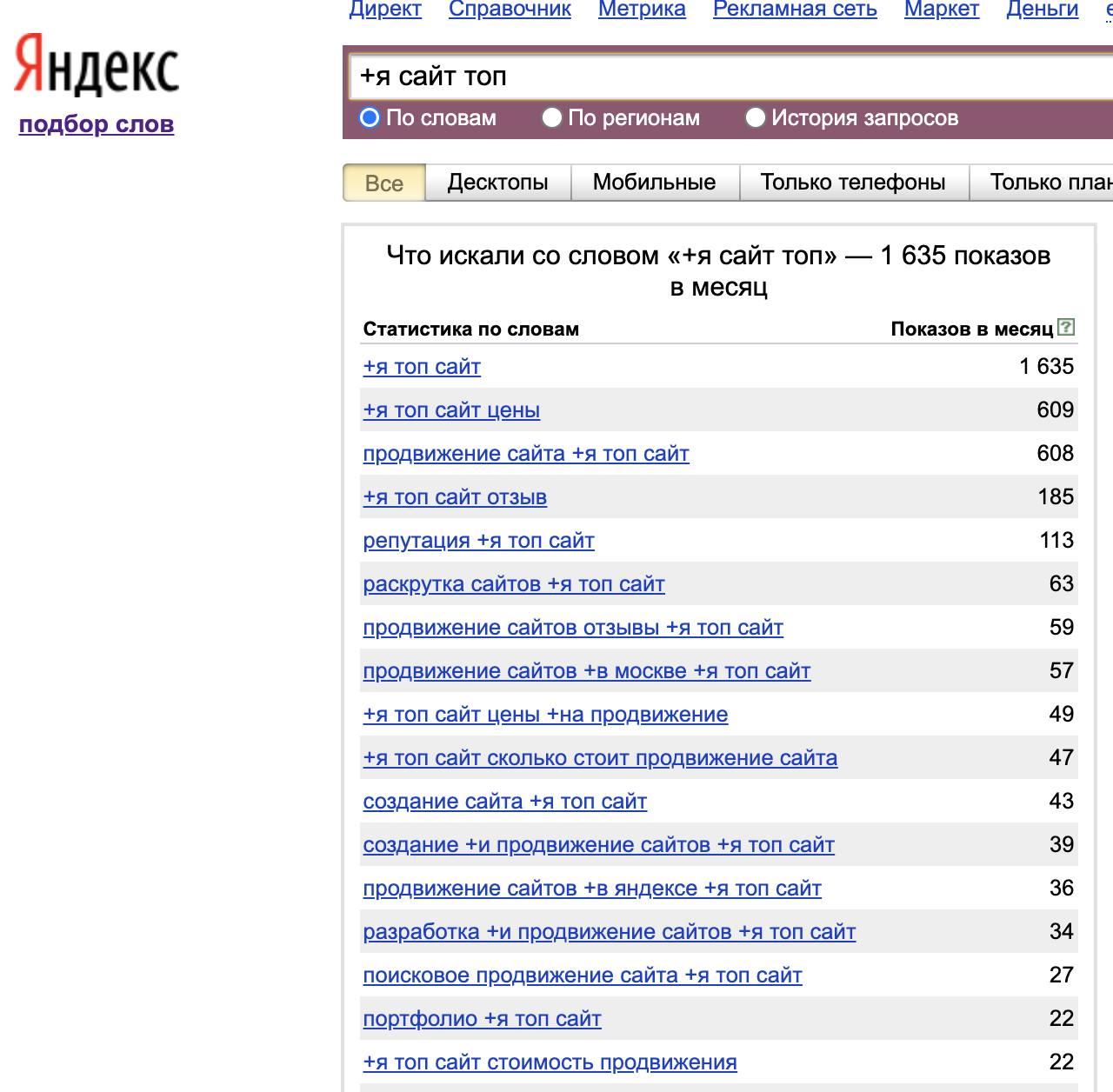This screenshot has height=1092, width=1113.
Task: Open the Маркет link
Action: coord(941,10)
